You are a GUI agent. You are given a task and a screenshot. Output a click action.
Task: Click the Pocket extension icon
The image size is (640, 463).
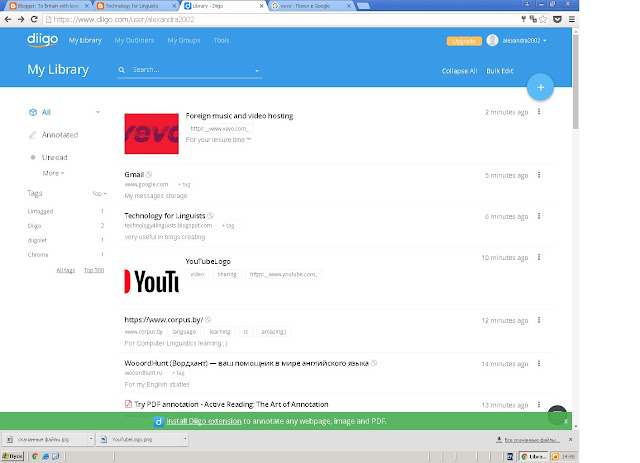(557, 19)
